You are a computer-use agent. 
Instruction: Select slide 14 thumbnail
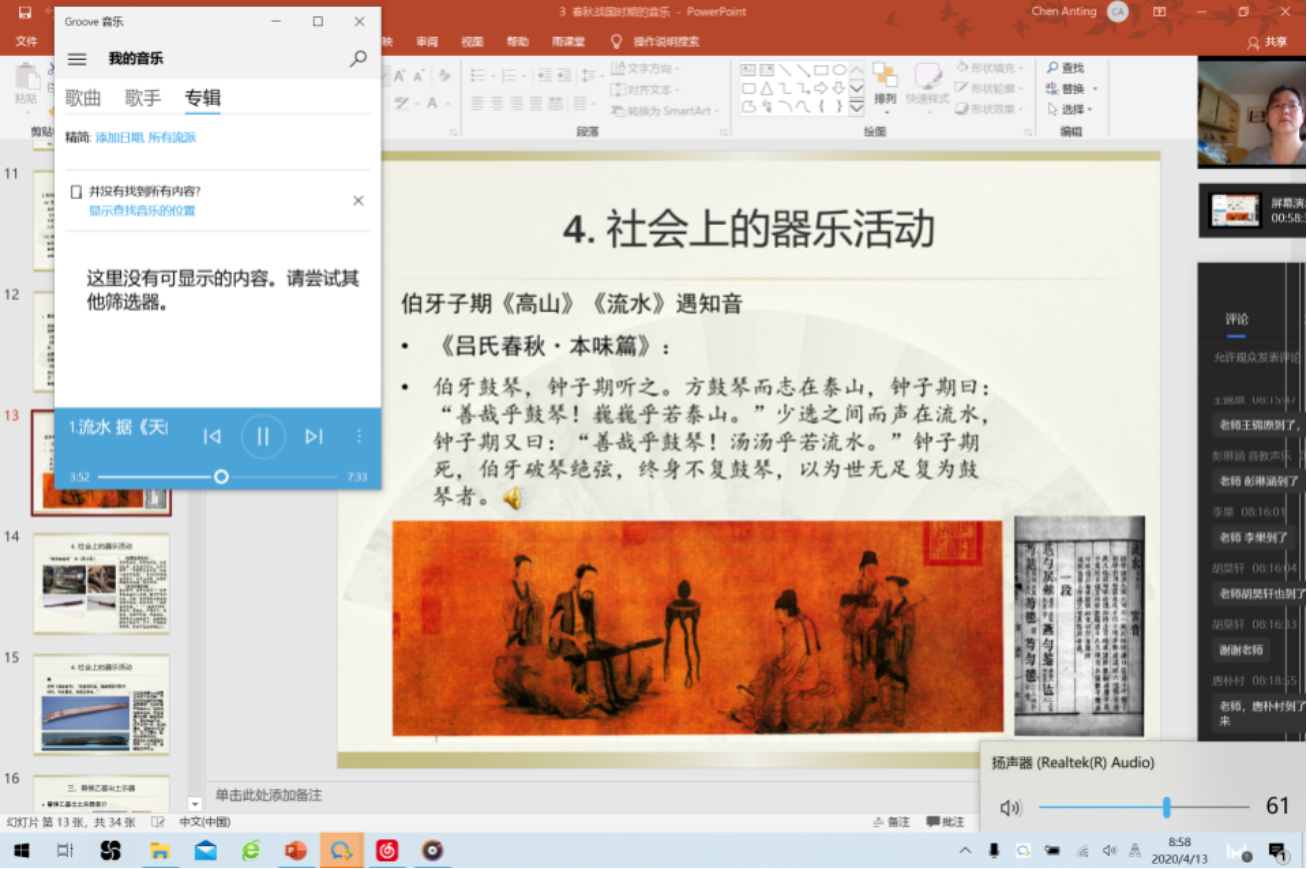[101, 584]
